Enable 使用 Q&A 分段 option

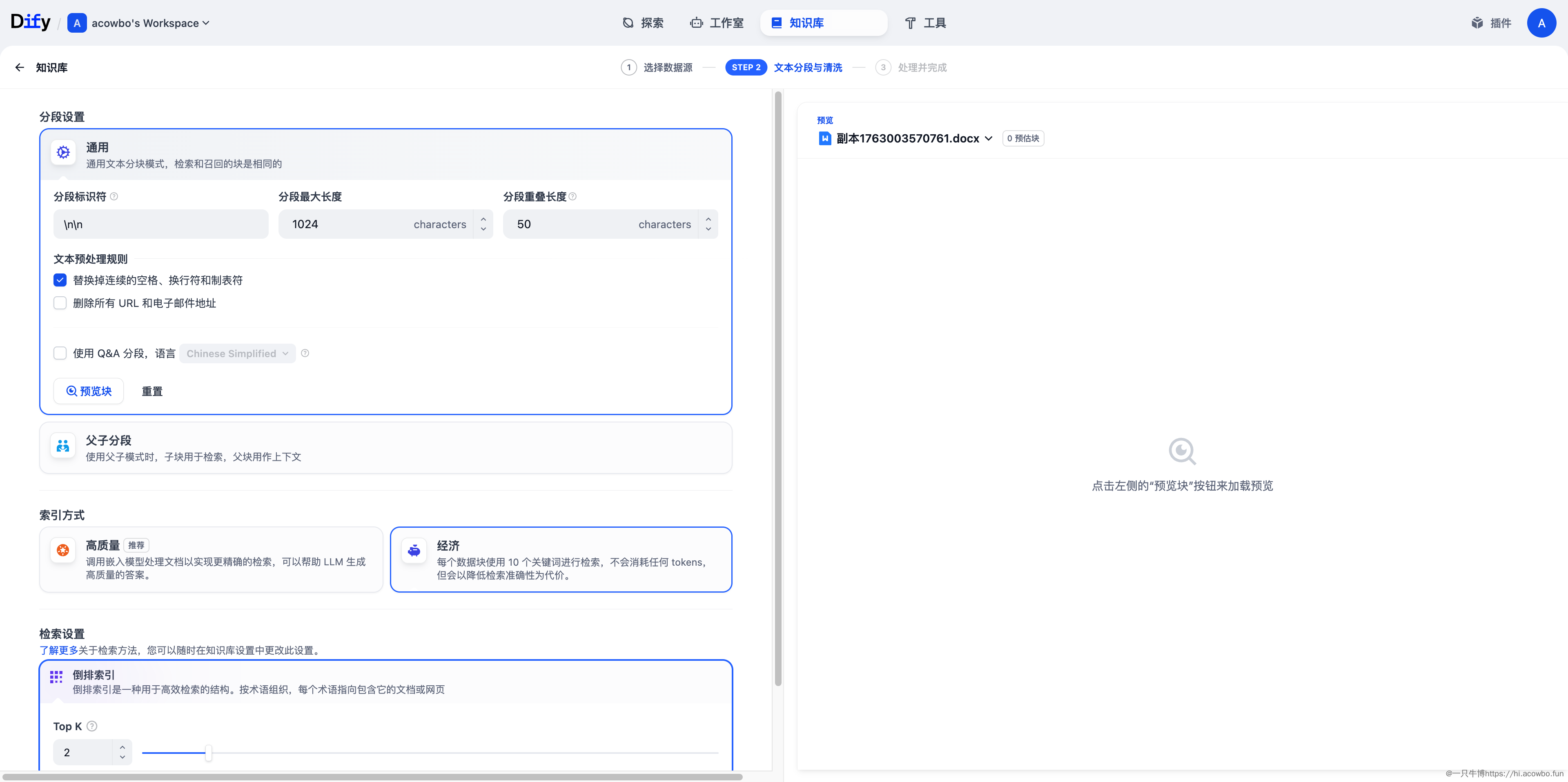(x=60, y=353)
